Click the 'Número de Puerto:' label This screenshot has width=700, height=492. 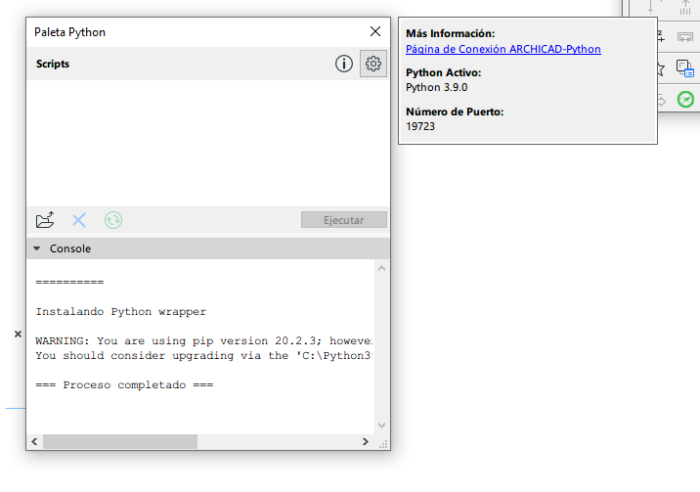[x=454, y=112]
